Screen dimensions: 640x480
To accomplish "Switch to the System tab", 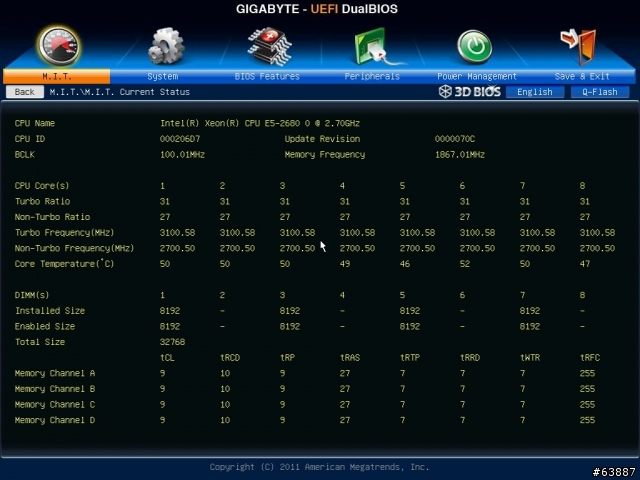I will click(x=162, y=76).
